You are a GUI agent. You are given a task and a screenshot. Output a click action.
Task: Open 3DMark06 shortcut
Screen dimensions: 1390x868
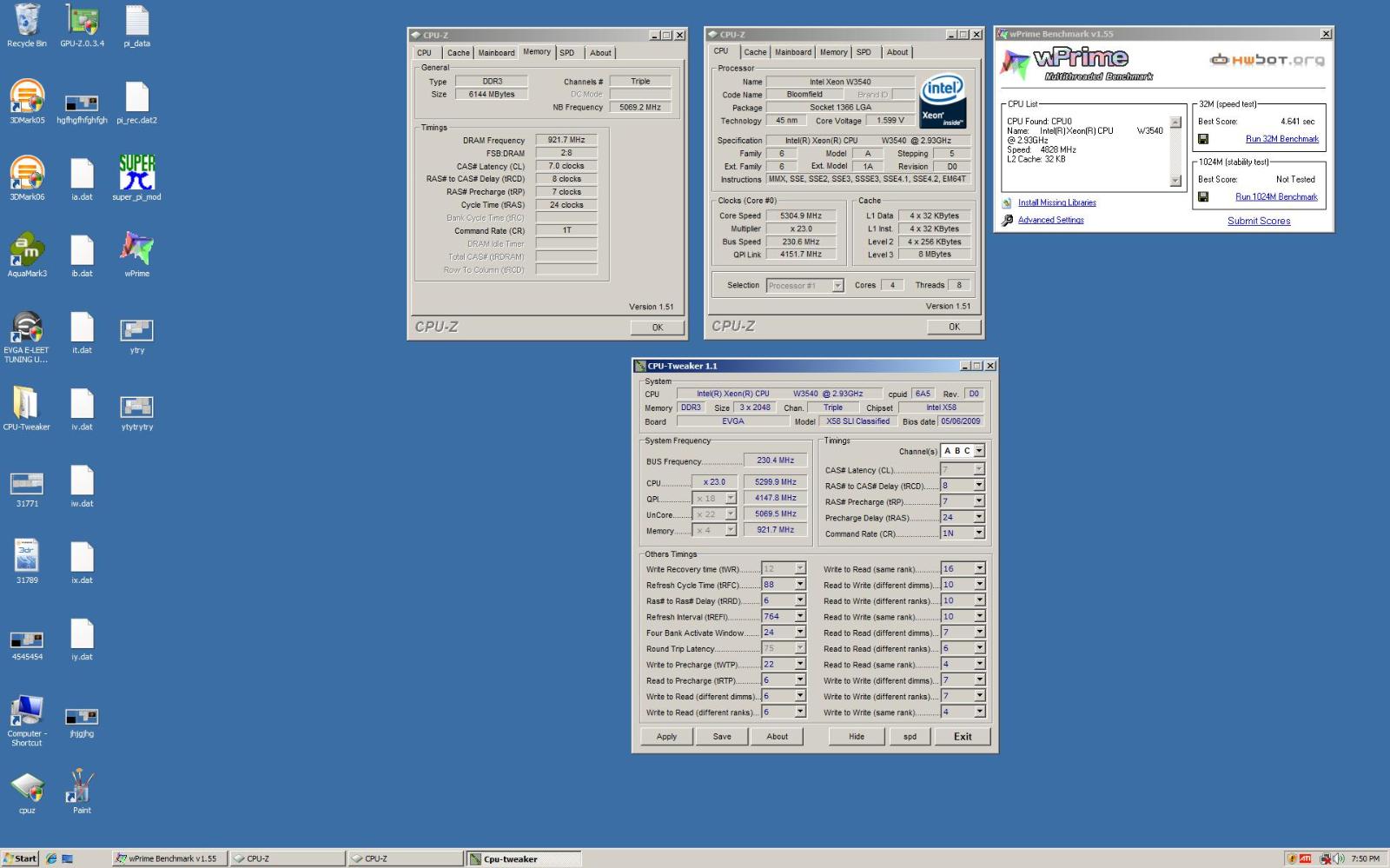(x=27, y=177)
